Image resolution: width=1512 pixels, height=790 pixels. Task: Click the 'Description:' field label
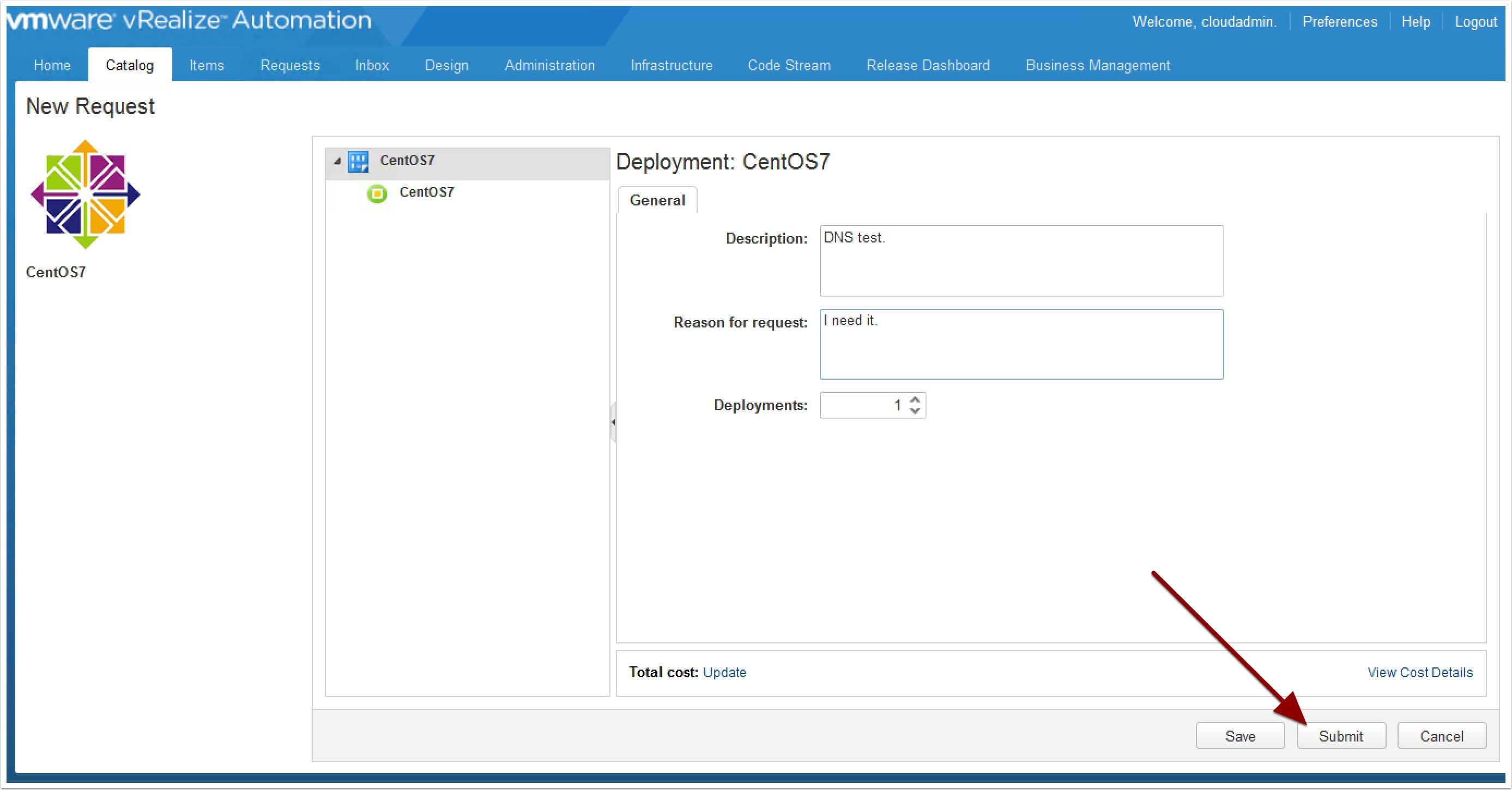pos(766,239)
